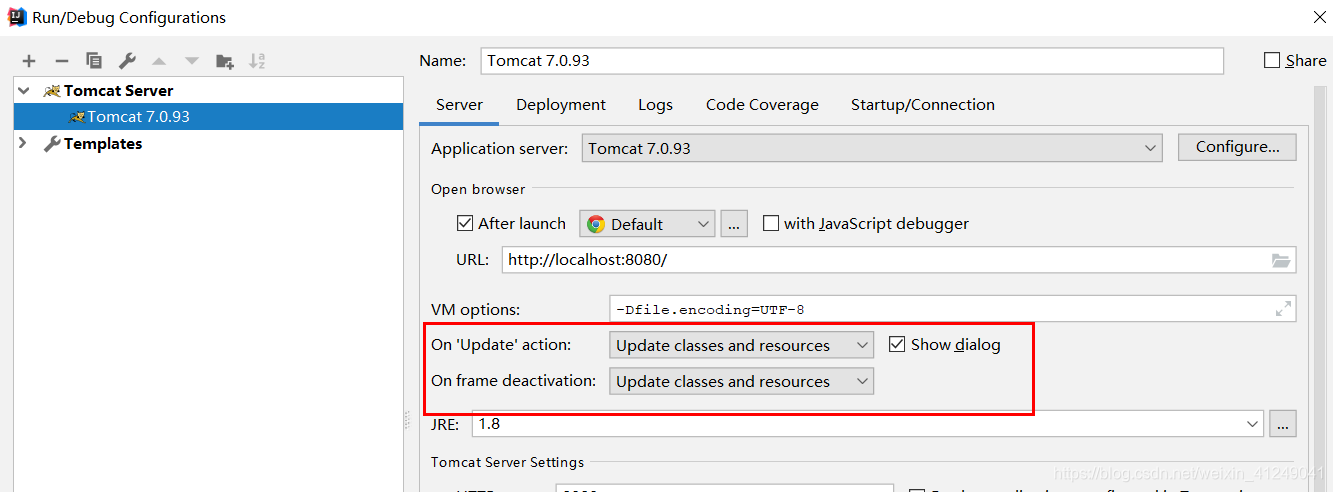The width and height of the screenshot is (1333, 492).
Task: Switch to the Code Coverage tab
Action: (x=762, y=105)
